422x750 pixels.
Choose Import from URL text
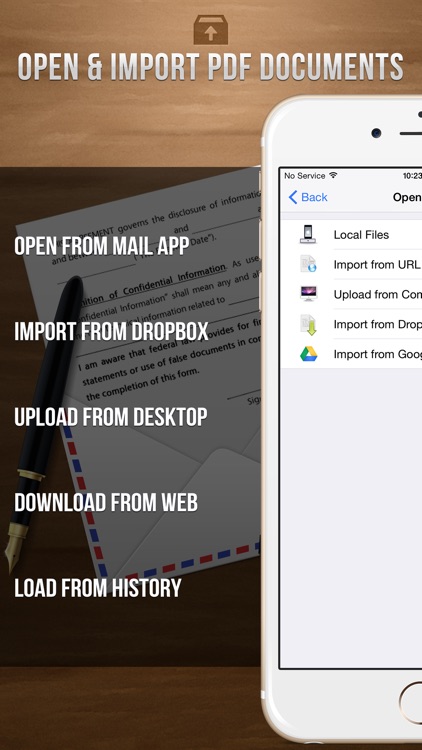click(x=377, y=265)
